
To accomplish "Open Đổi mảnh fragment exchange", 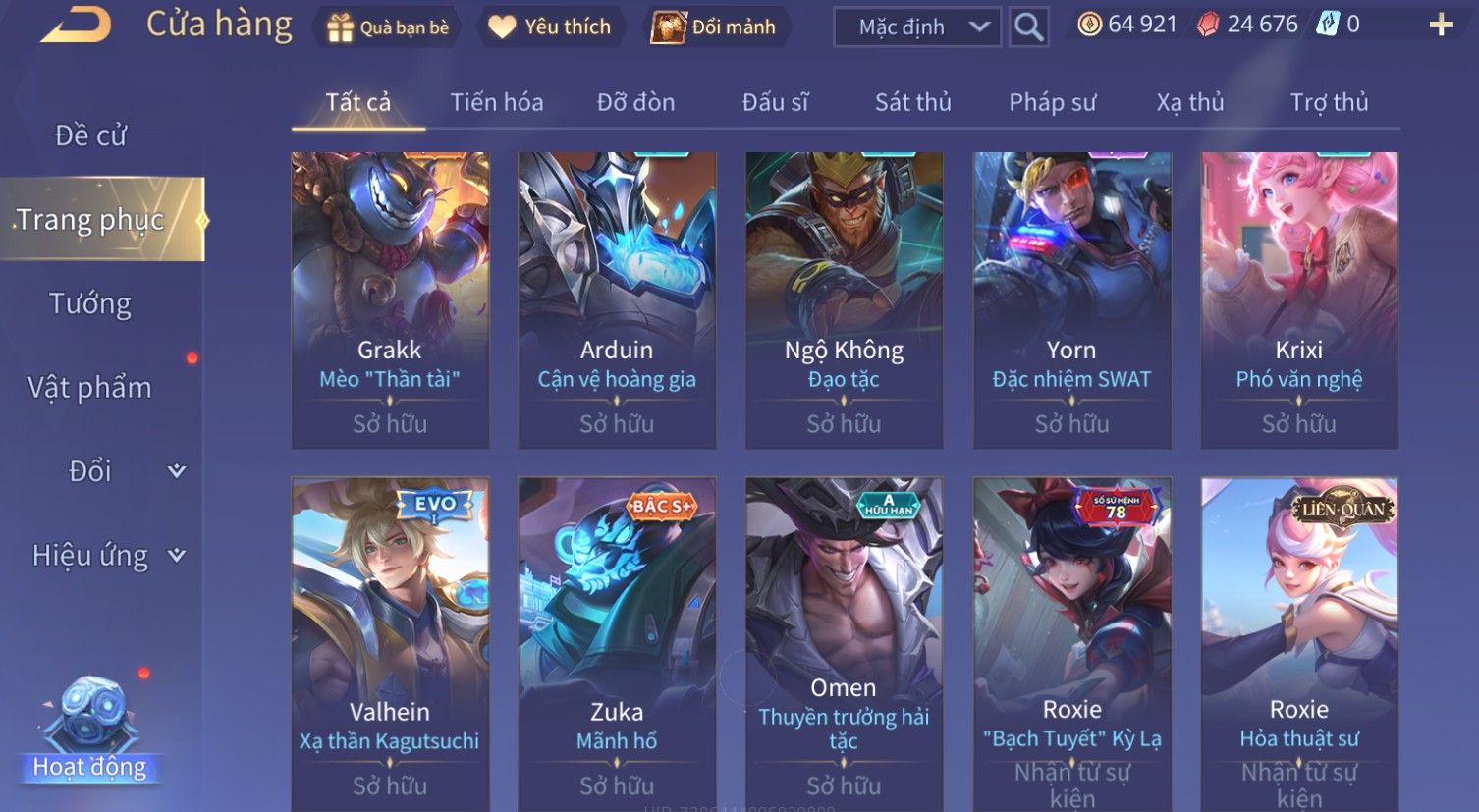I will pyautogui.click(x=714, y=27).
